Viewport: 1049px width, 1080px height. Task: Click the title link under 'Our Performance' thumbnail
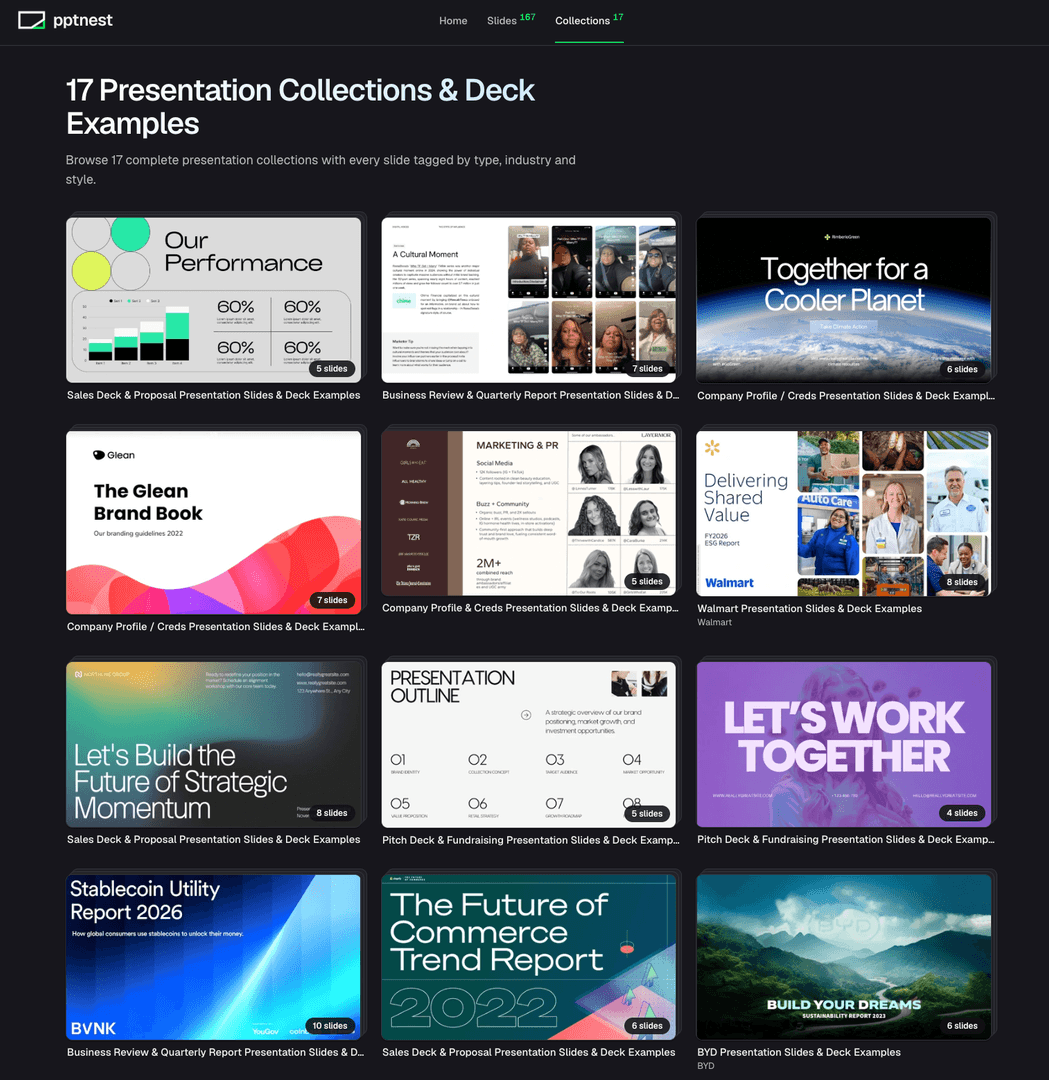point(214,395)
